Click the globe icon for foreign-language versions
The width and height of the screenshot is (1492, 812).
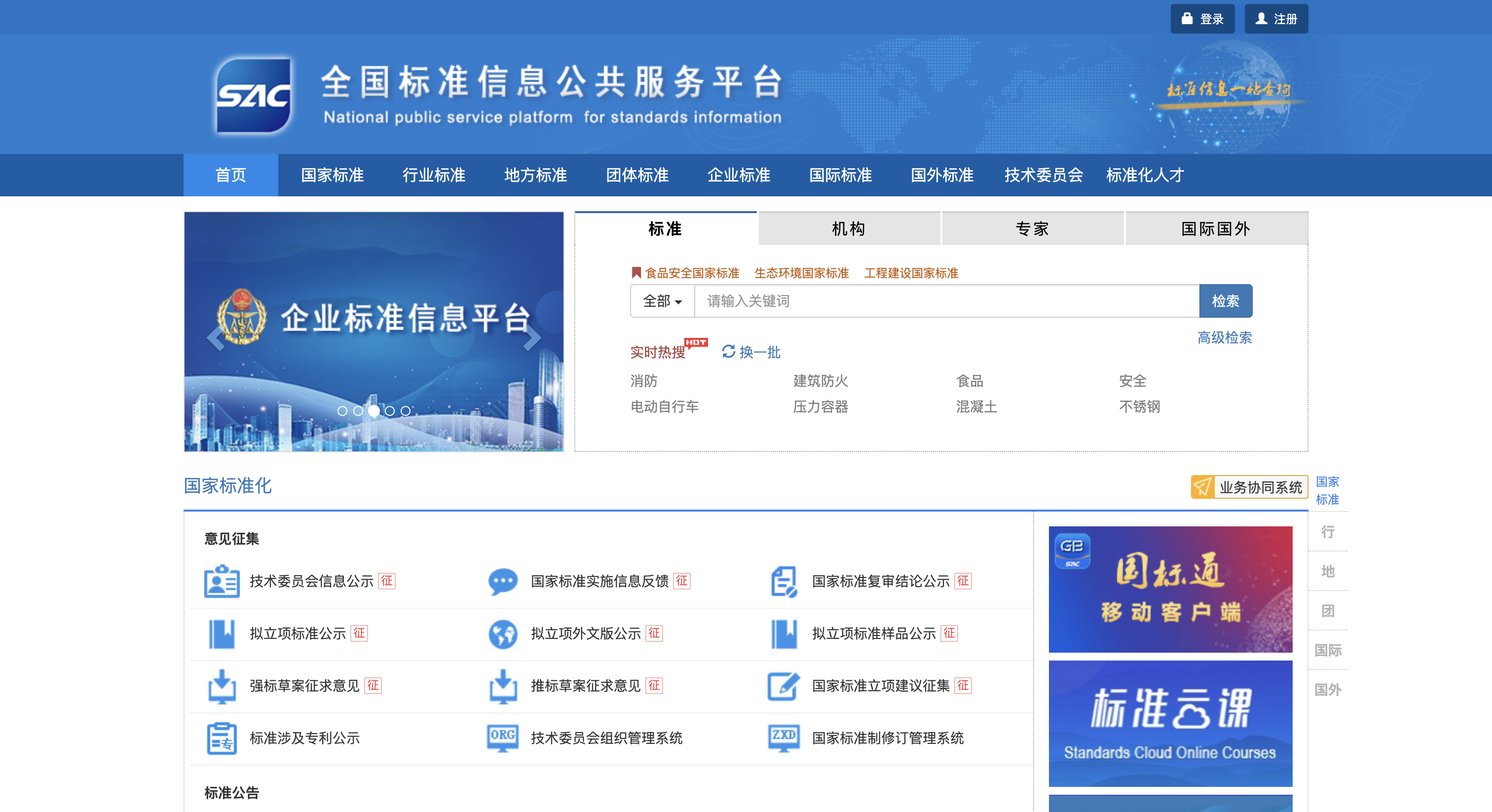pyautogui.click(x=502, y=633)
